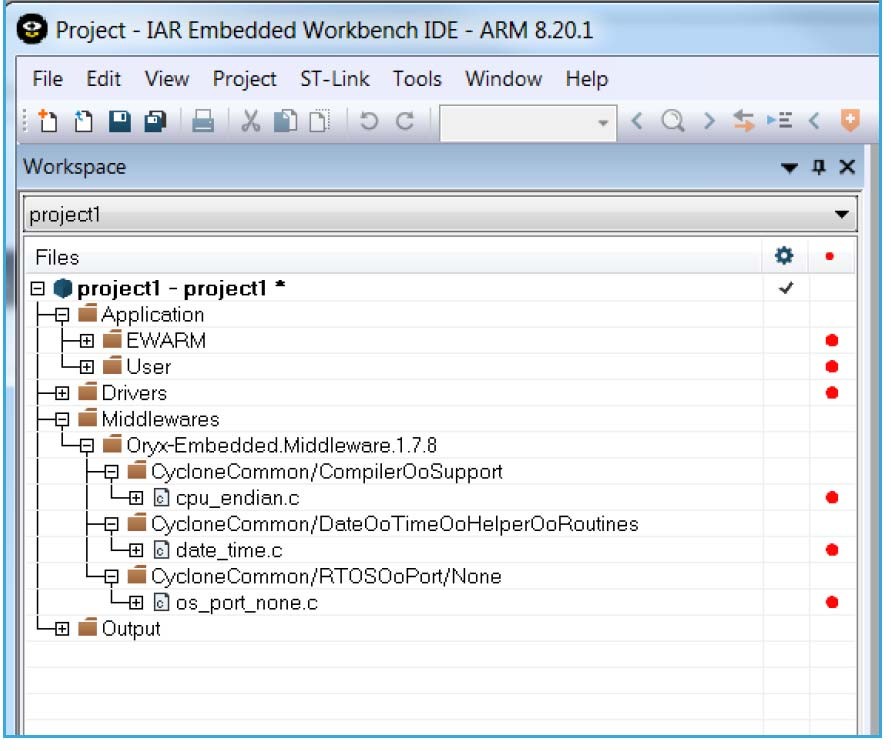Click the IAR application logo icon
This screenshot has width=891, height=751.
click(x=32, y=29)
